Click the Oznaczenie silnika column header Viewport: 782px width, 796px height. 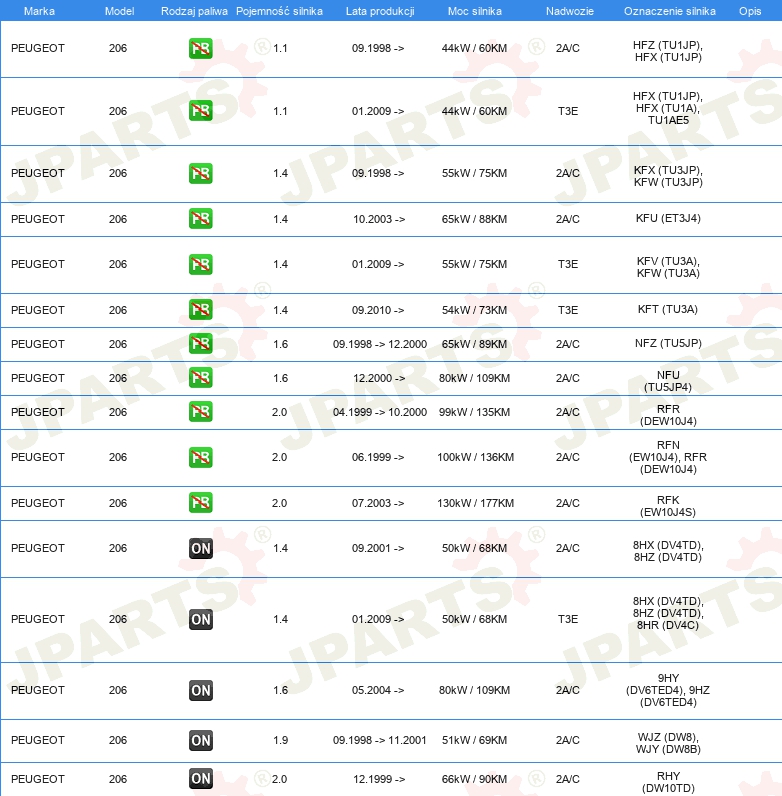669,11
